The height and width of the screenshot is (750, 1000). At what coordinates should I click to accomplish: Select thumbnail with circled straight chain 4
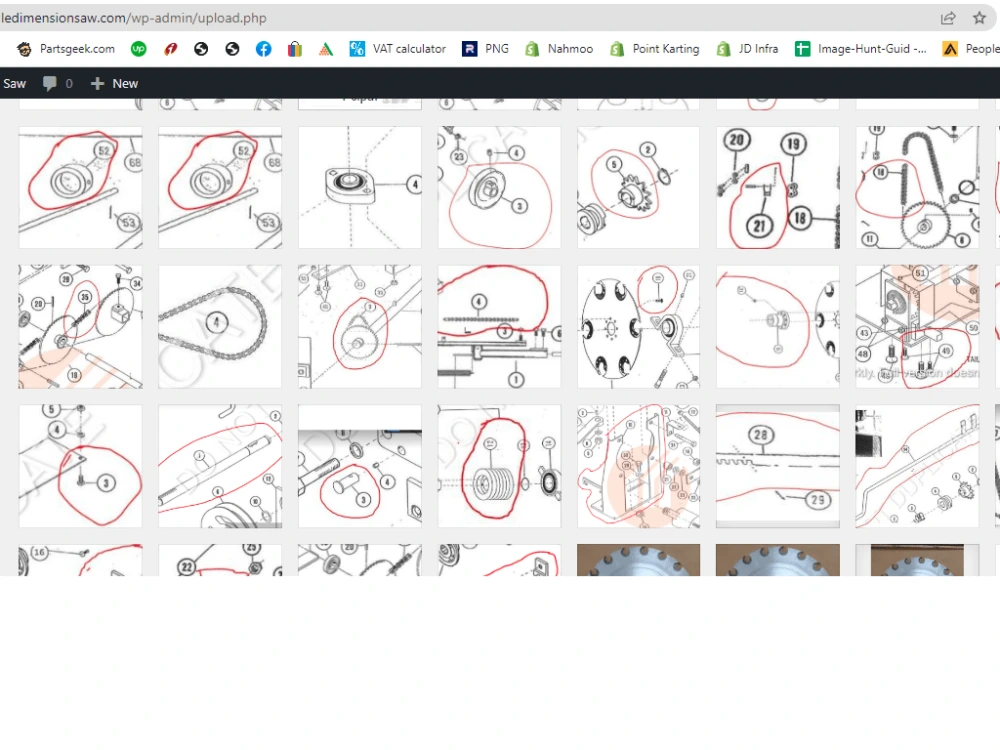click(499, 327)
